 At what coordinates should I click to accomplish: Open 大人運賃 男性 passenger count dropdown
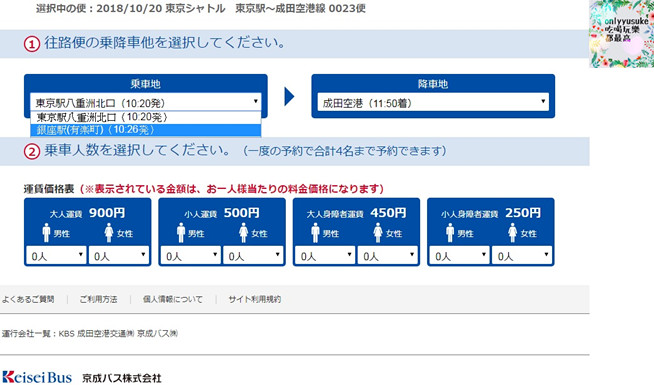pos(56,255)
